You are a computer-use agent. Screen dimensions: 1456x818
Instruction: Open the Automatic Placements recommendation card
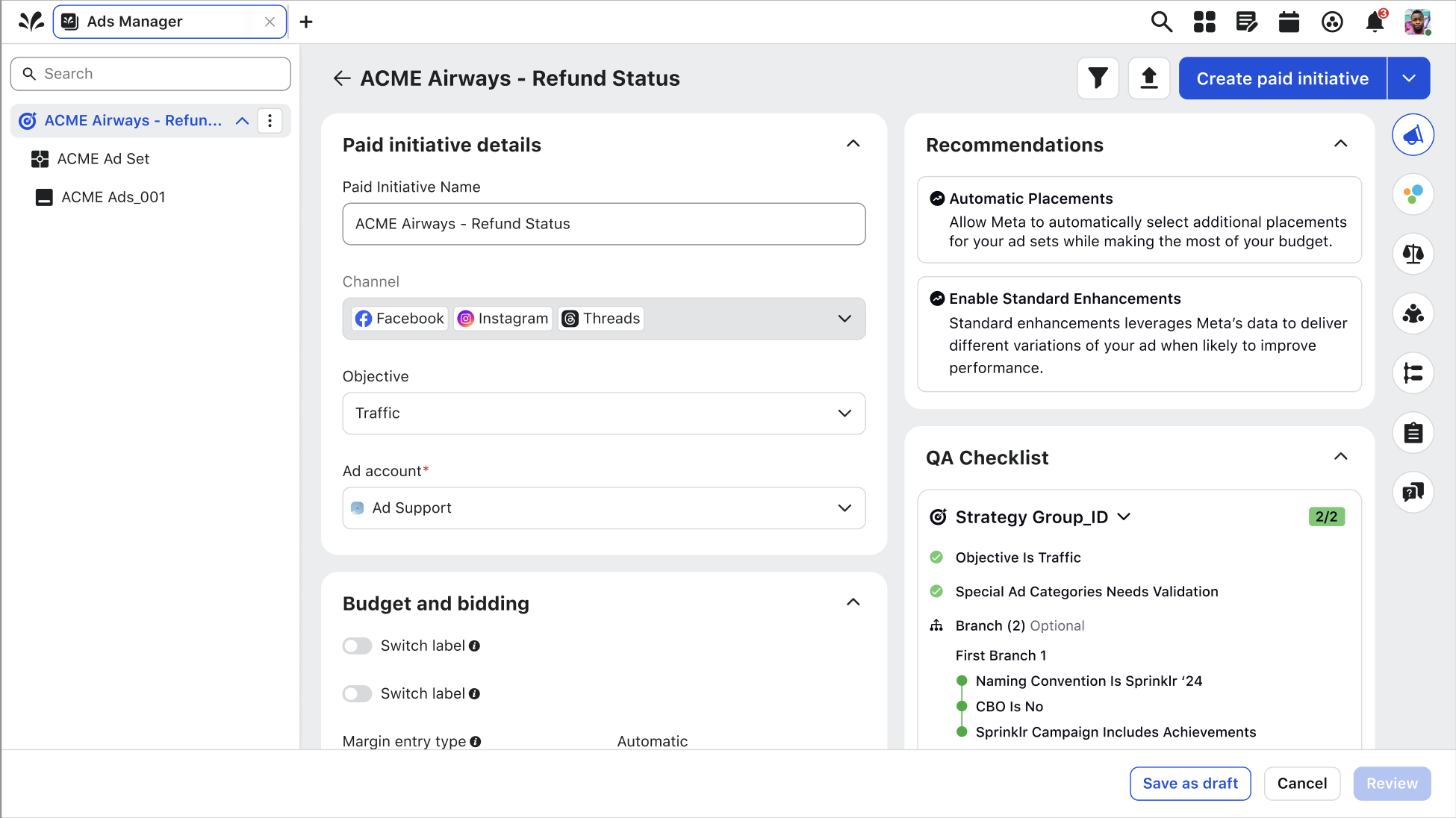pos(1139,219)
